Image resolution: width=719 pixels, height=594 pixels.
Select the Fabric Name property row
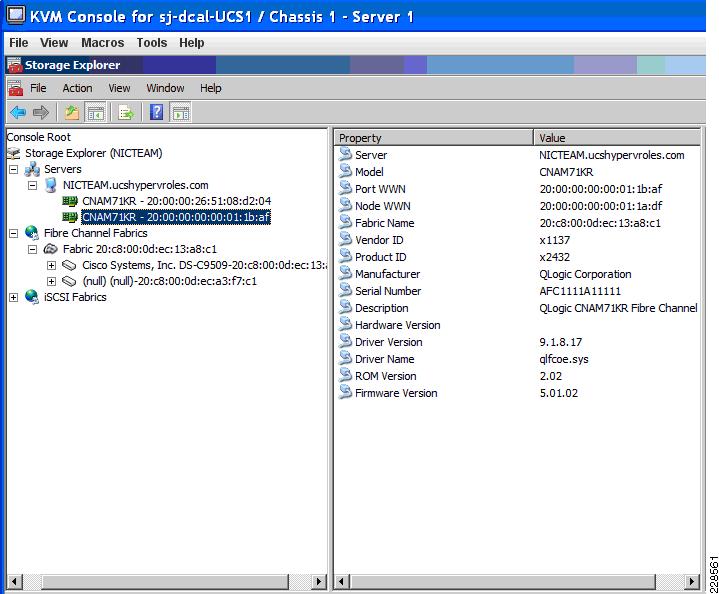[x=517, y=222]
